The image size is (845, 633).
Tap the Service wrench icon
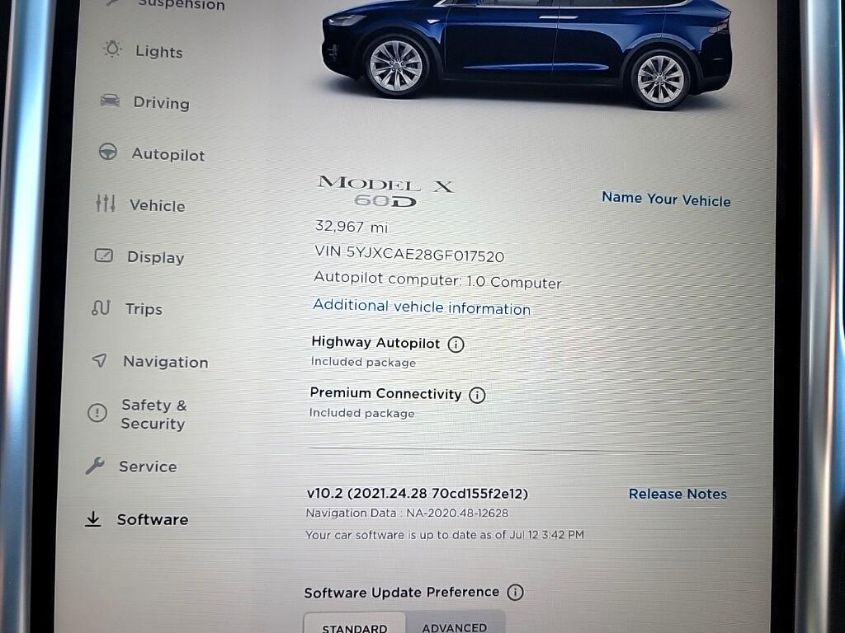click(x=95, y=465)
